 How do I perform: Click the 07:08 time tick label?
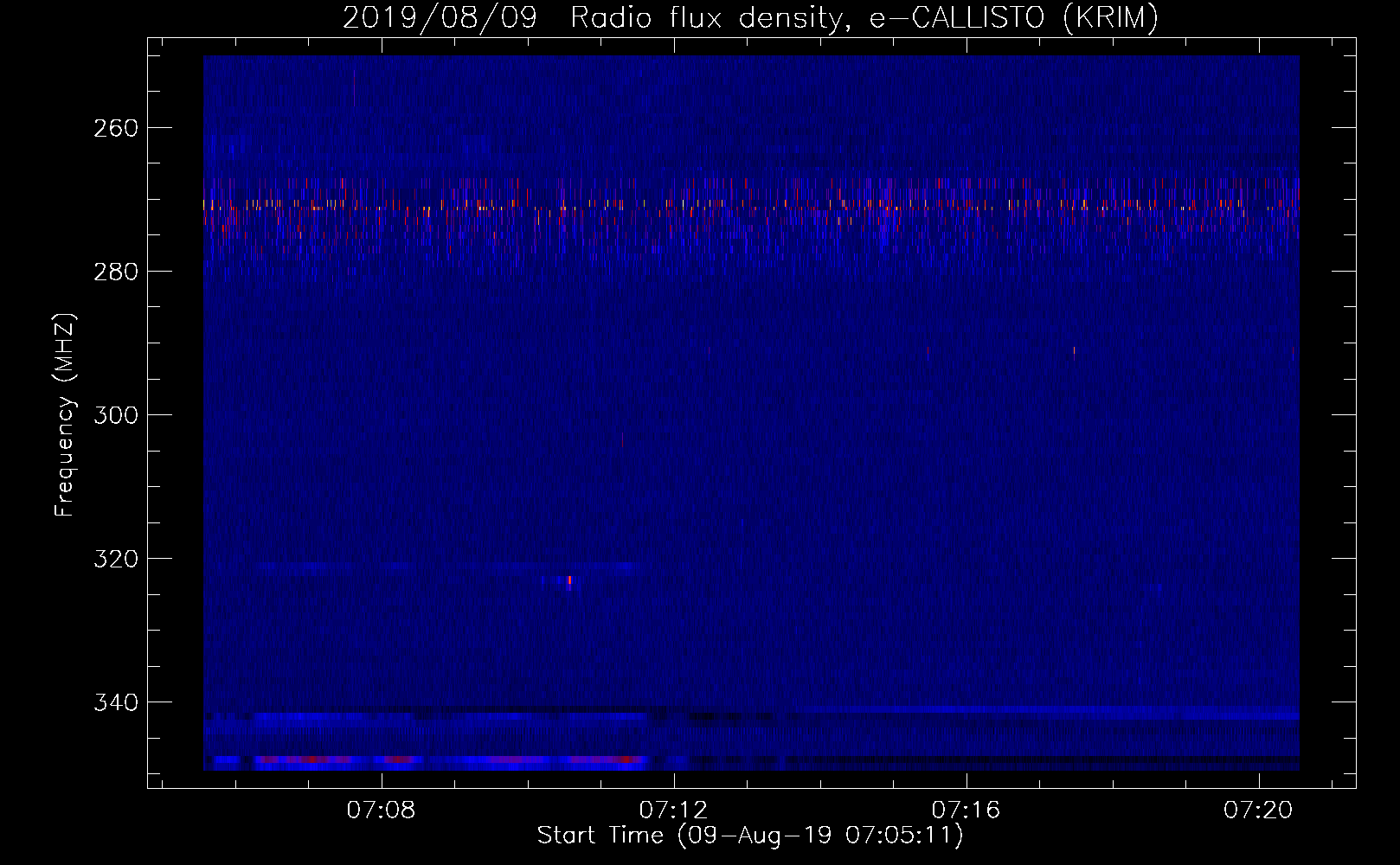[x=382, y=810]
